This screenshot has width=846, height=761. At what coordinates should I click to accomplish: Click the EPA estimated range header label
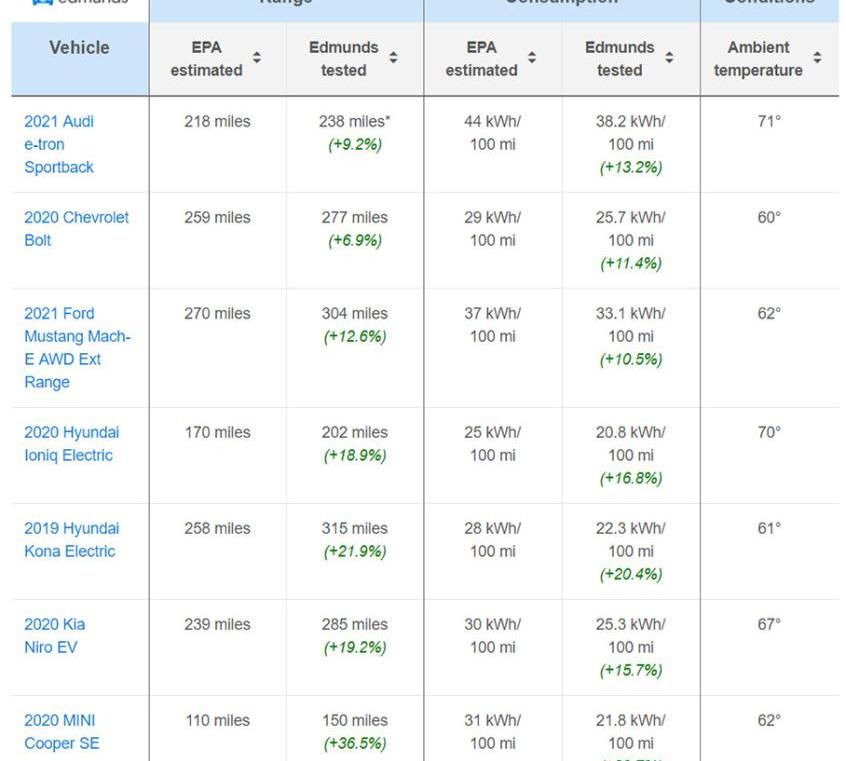click(207, 59)
